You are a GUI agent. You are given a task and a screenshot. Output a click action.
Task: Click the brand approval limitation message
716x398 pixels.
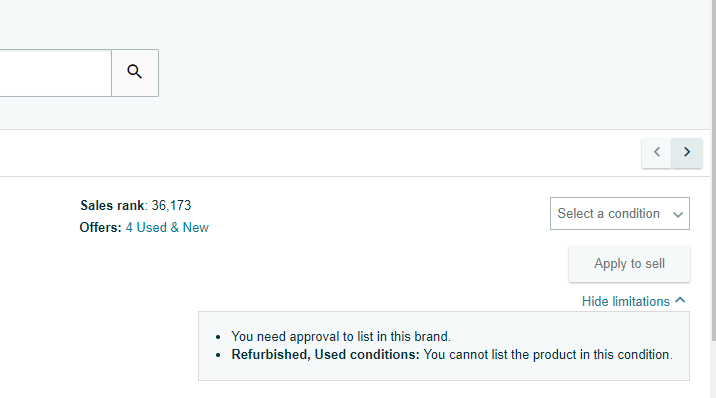341,337
